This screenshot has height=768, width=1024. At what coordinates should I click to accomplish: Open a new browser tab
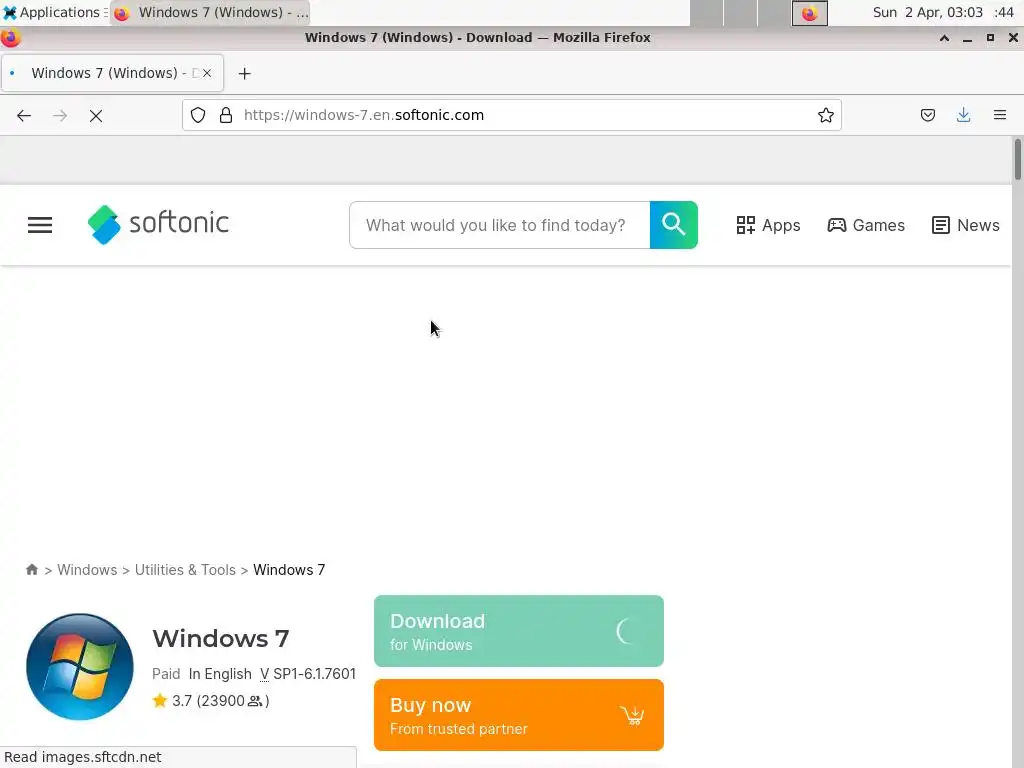point(244,74)
